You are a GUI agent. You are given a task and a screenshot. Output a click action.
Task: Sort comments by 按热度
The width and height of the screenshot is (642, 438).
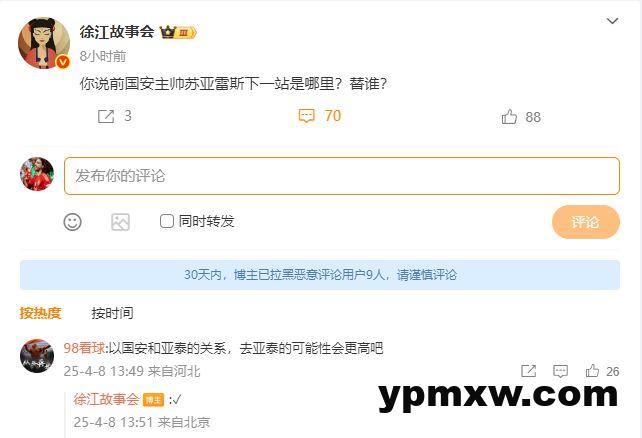tap(40, 313)
